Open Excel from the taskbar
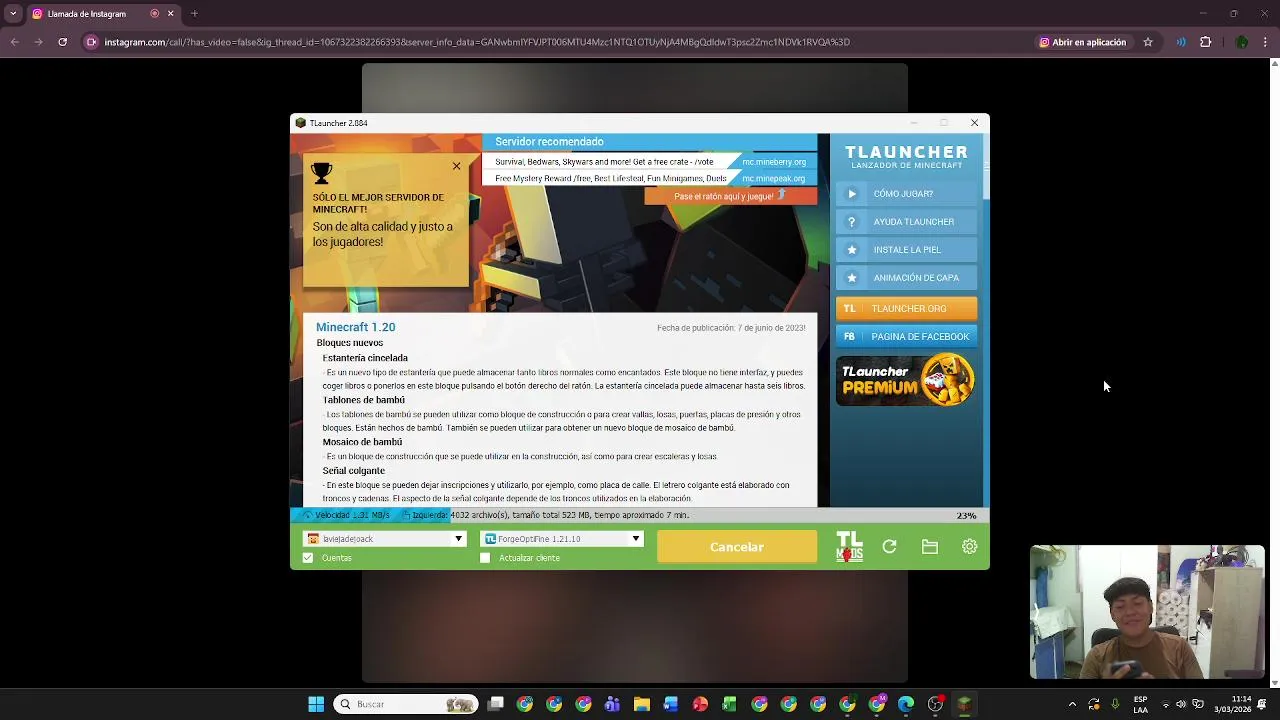Image resolution: width=1280 pixels, height=720 pixels. click(729, 704)
